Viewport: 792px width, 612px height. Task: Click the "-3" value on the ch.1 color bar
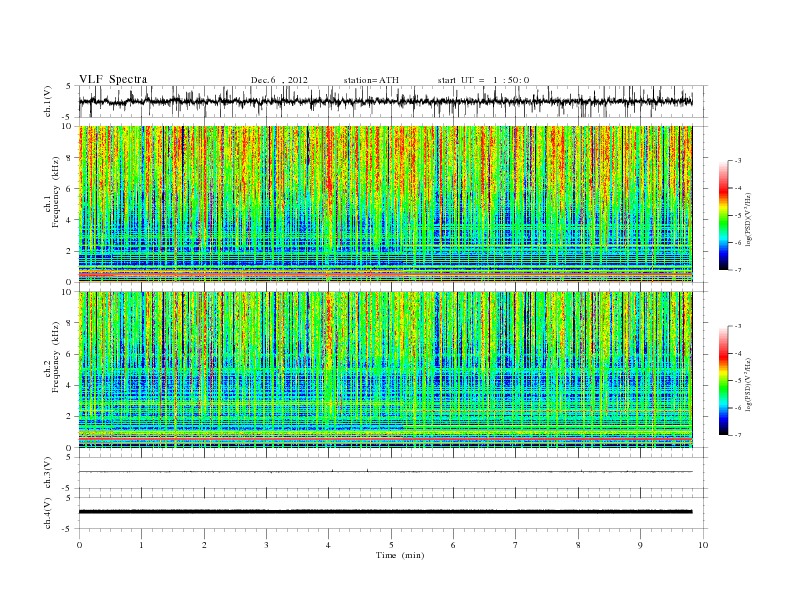click(x=738, y=161)
